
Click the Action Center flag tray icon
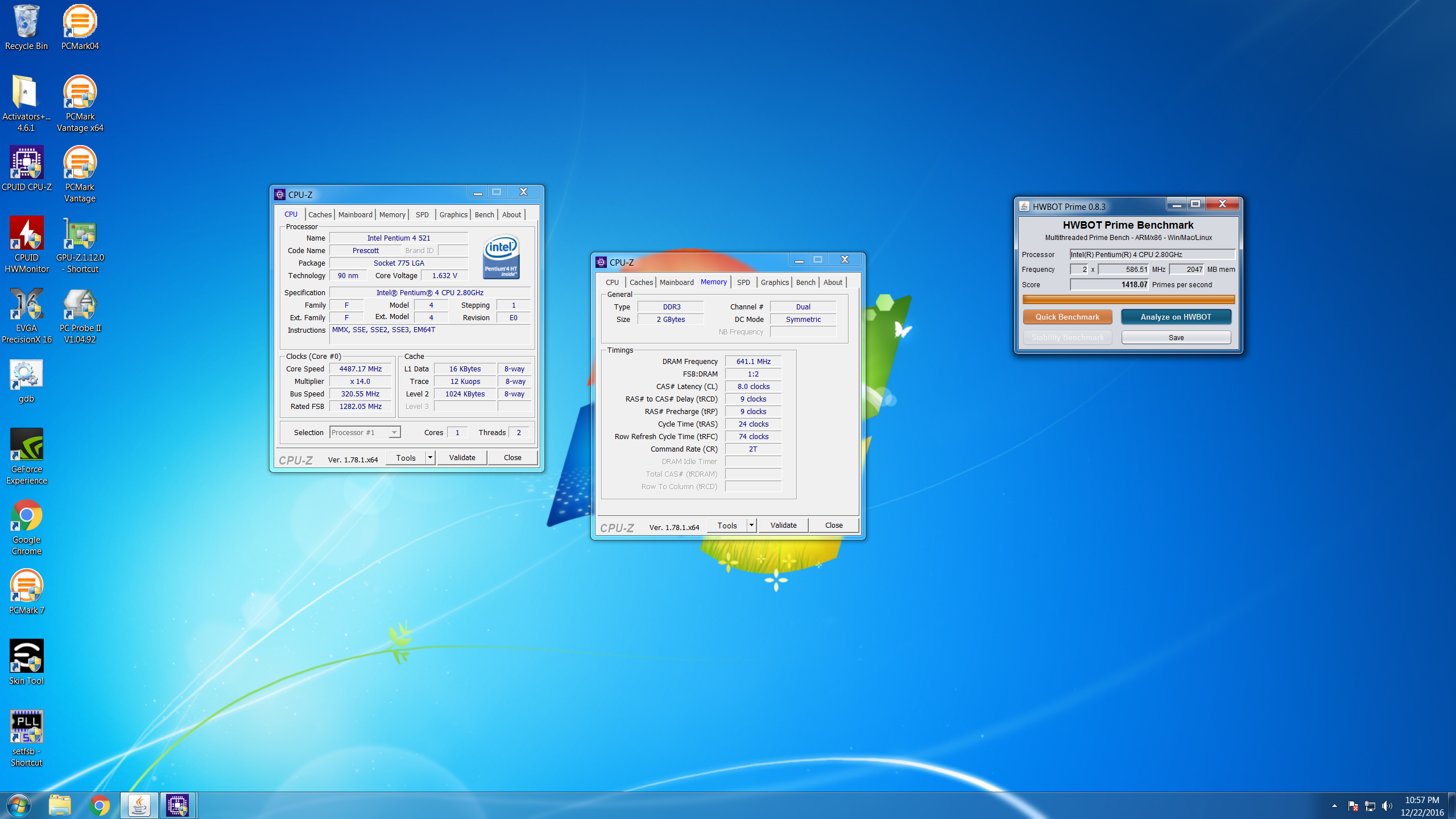pyautogui.click(x=1353, y=806)
